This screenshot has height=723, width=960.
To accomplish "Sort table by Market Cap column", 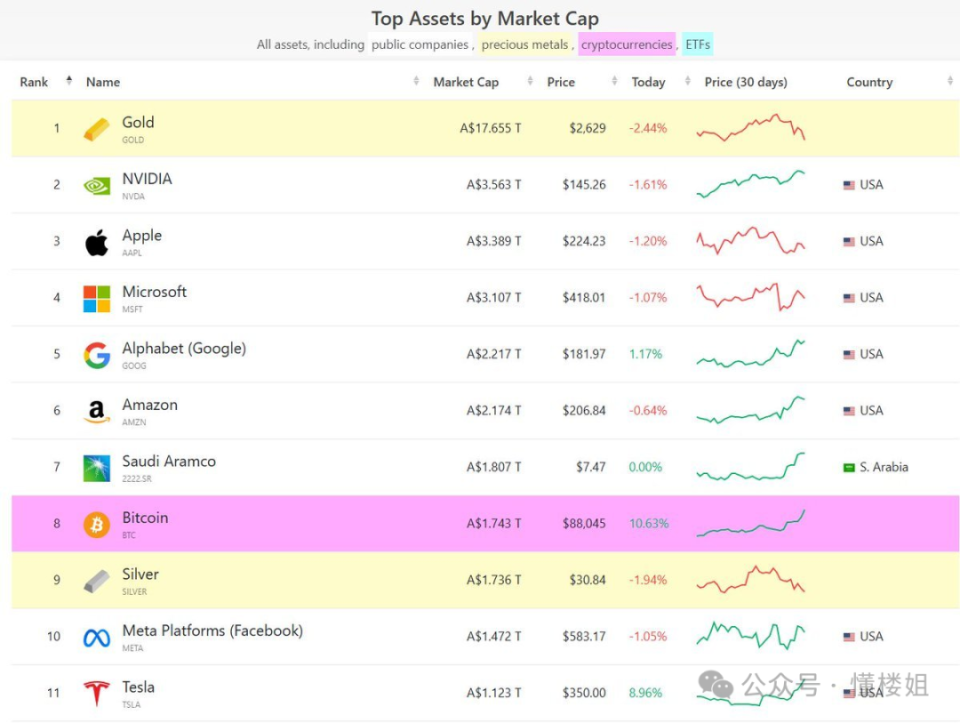I will point(466,82).
